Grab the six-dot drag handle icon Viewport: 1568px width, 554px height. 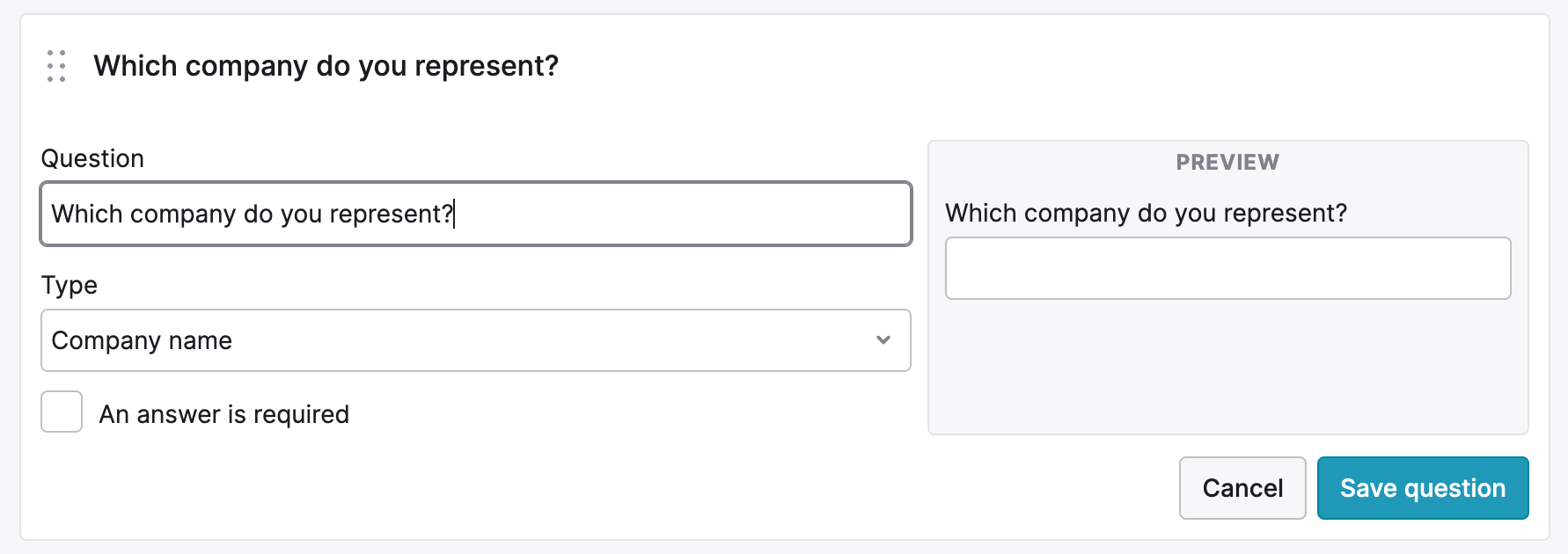[x=56, y=66]
